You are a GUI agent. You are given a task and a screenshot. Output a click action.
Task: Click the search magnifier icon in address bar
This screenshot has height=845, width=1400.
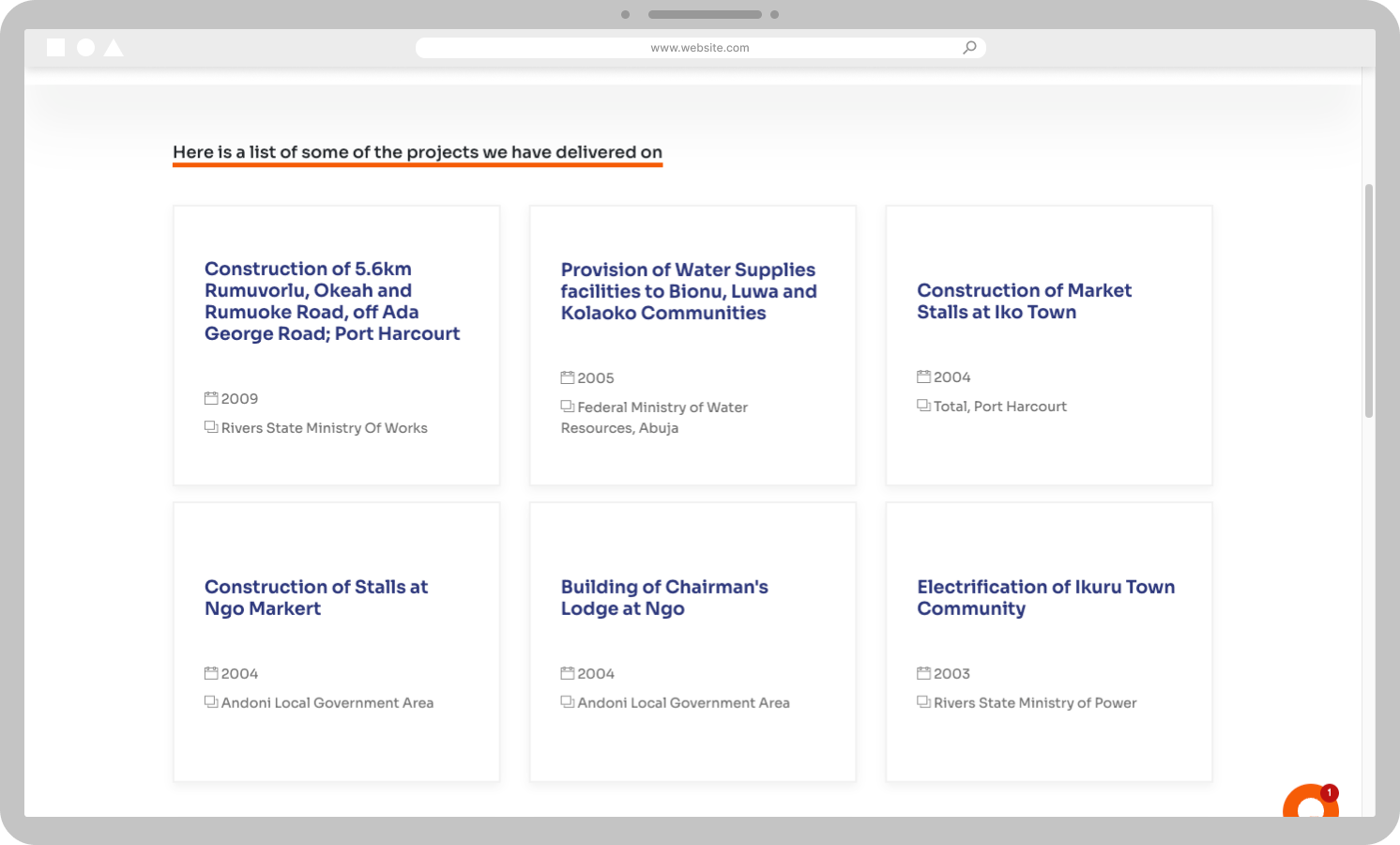pos(969,47)
